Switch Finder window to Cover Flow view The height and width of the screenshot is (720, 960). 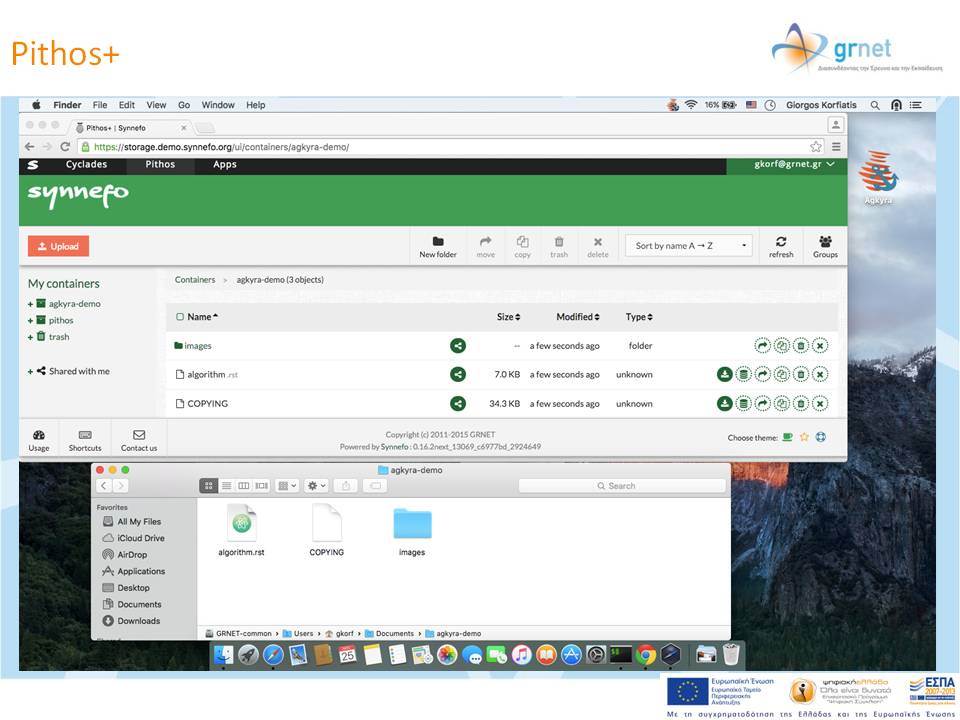261,486
